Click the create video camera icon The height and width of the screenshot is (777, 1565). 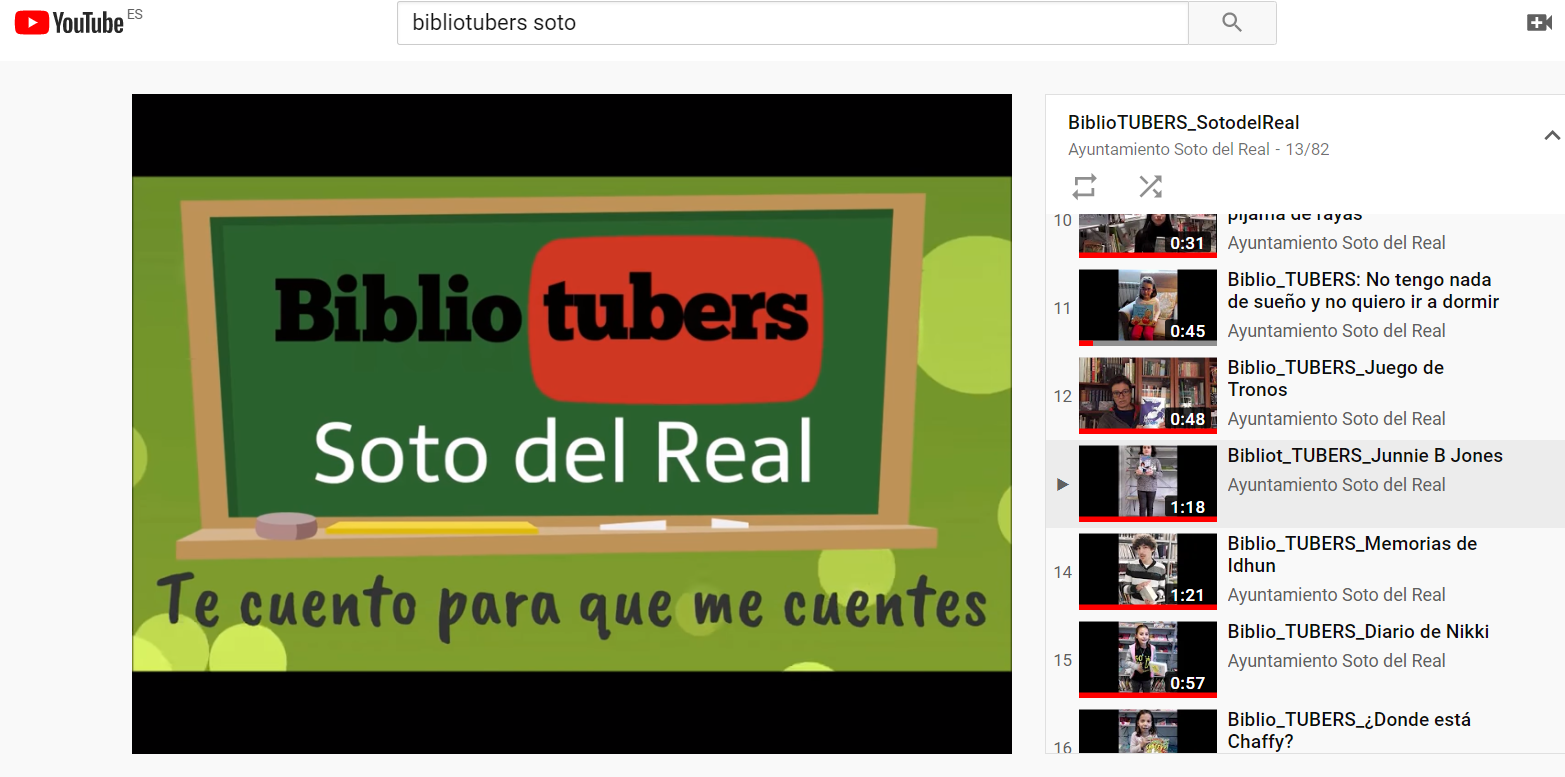[1539, 23]
